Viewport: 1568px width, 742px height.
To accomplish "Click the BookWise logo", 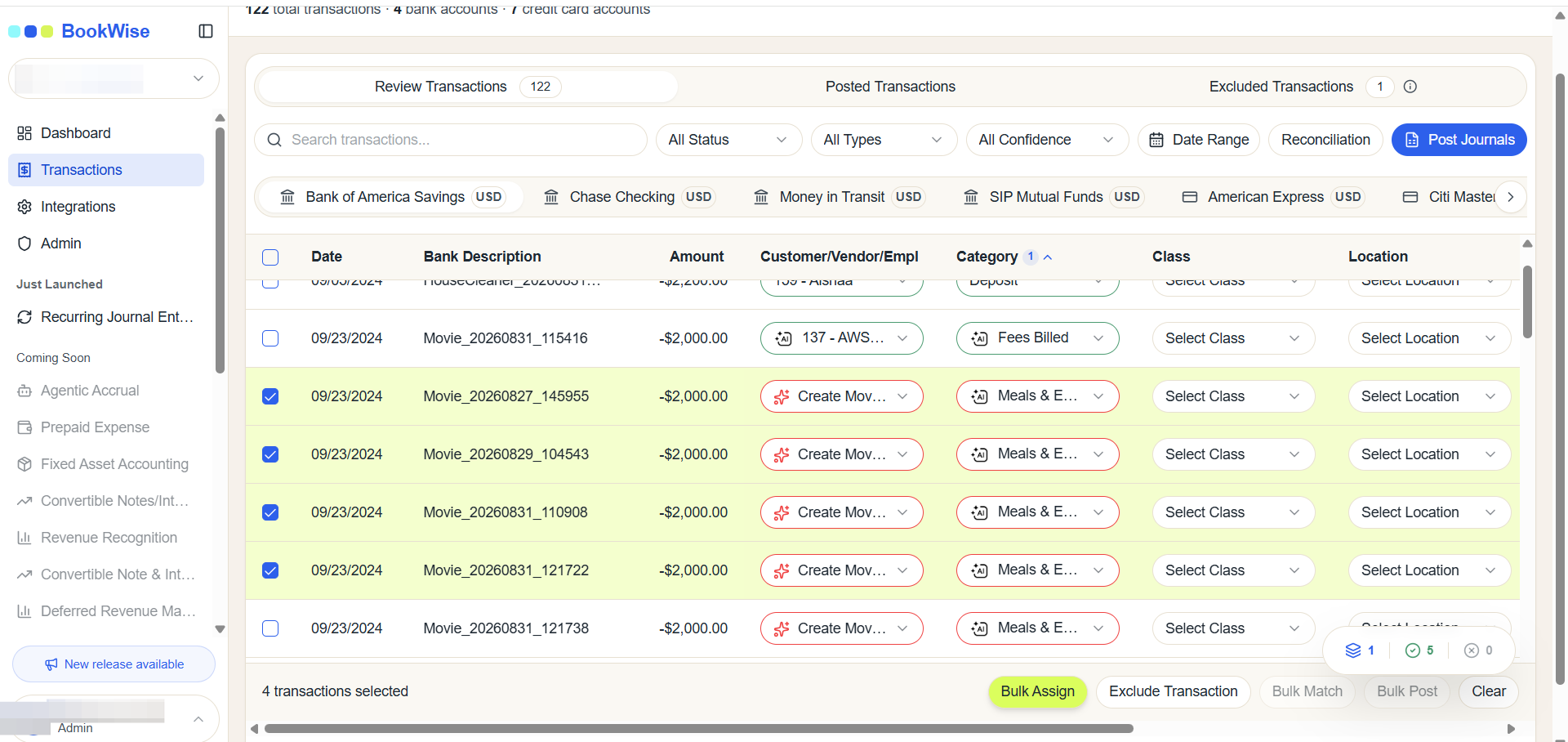I will (x=79, y=31).
